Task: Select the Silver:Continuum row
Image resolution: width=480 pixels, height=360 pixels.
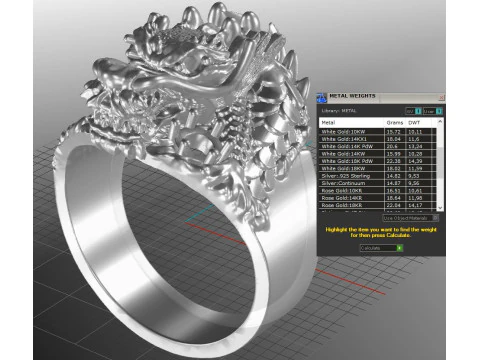Action: tap(377, 183)
